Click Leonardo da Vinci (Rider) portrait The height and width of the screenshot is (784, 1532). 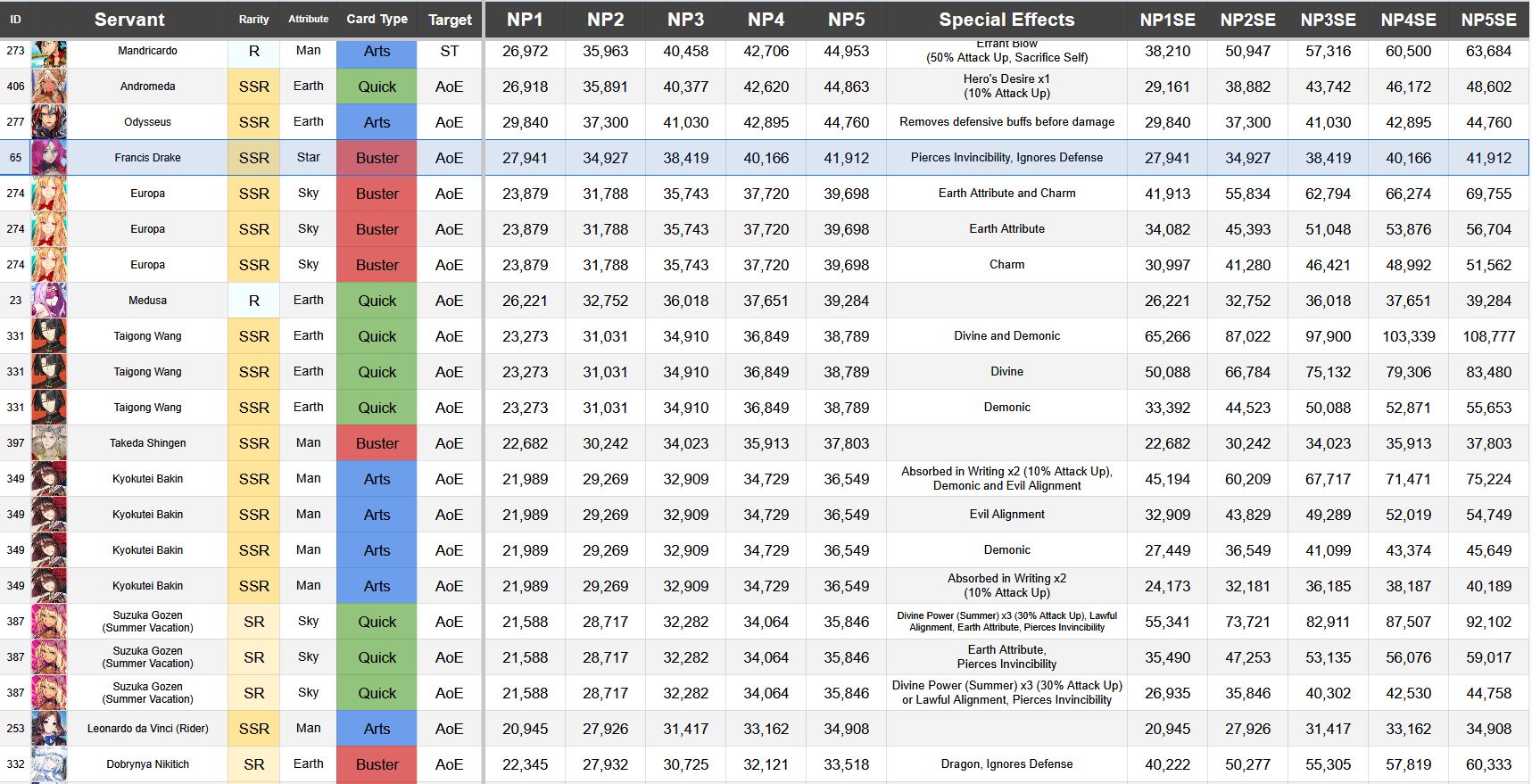point(49,729)
